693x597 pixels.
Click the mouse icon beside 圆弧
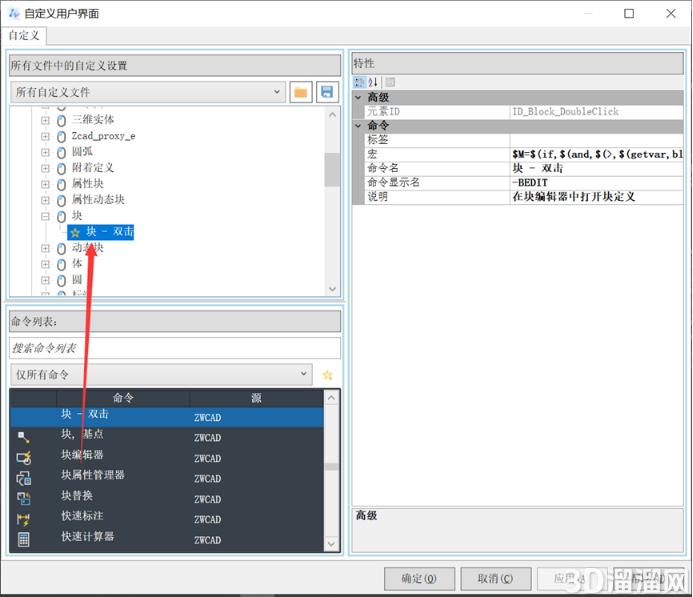61,152
